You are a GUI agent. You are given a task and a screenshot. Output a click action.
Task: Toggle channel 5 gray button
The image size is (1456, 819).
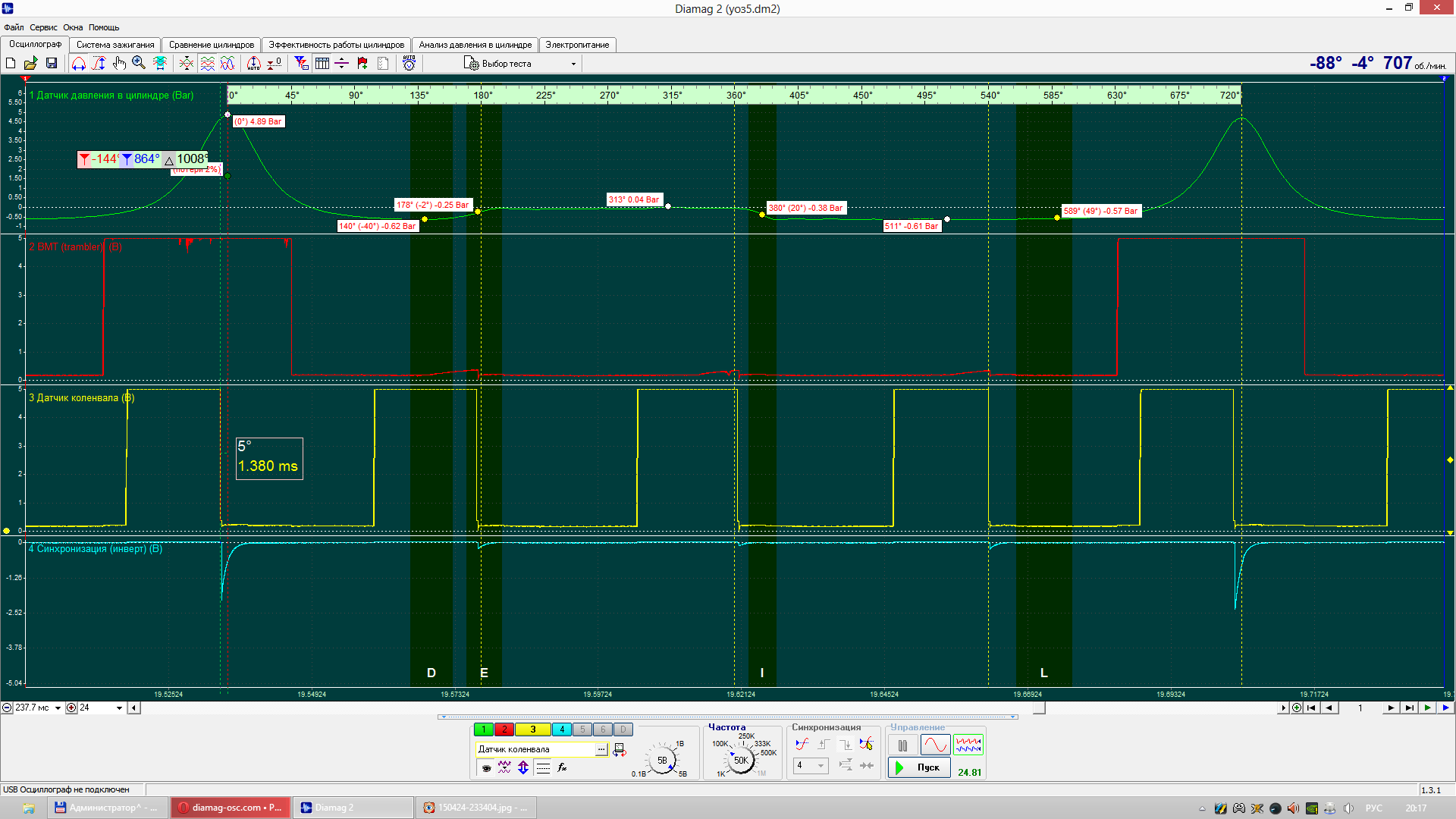click(x=582, y=730)
